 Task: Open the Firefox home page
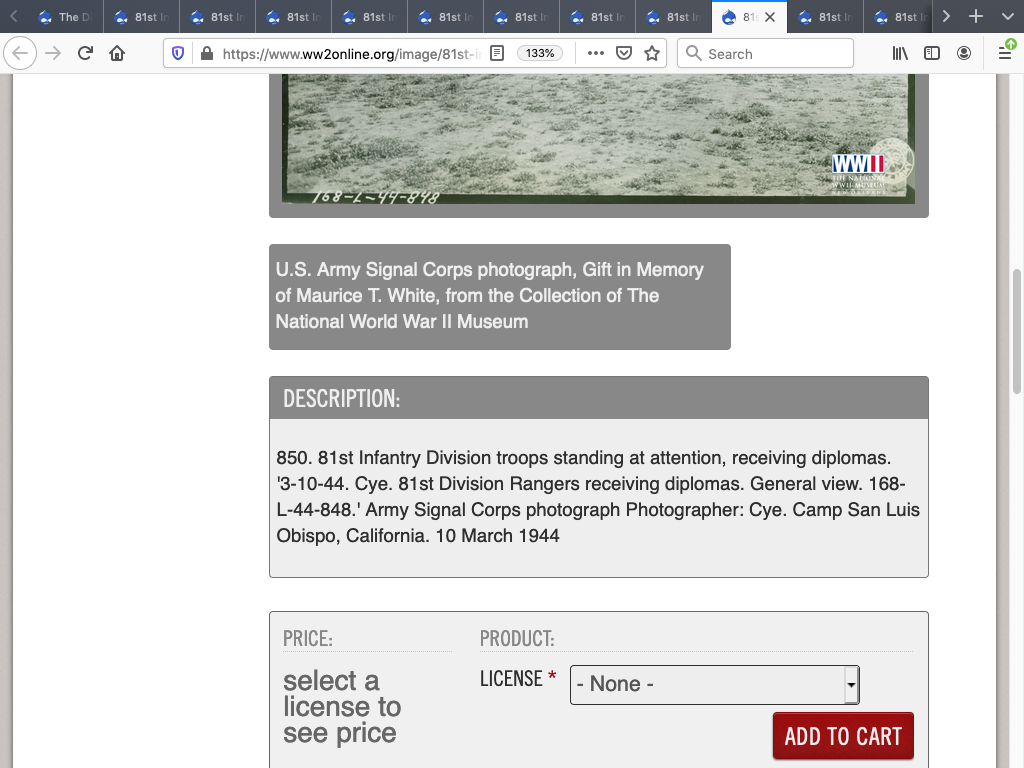point(117,54)
